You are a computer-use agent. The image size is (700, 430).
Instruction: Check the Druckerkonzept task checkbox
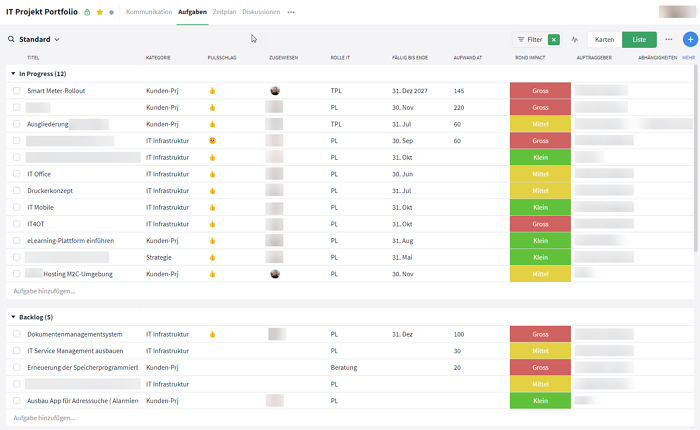pyautogui.click(x=17, y=191)
